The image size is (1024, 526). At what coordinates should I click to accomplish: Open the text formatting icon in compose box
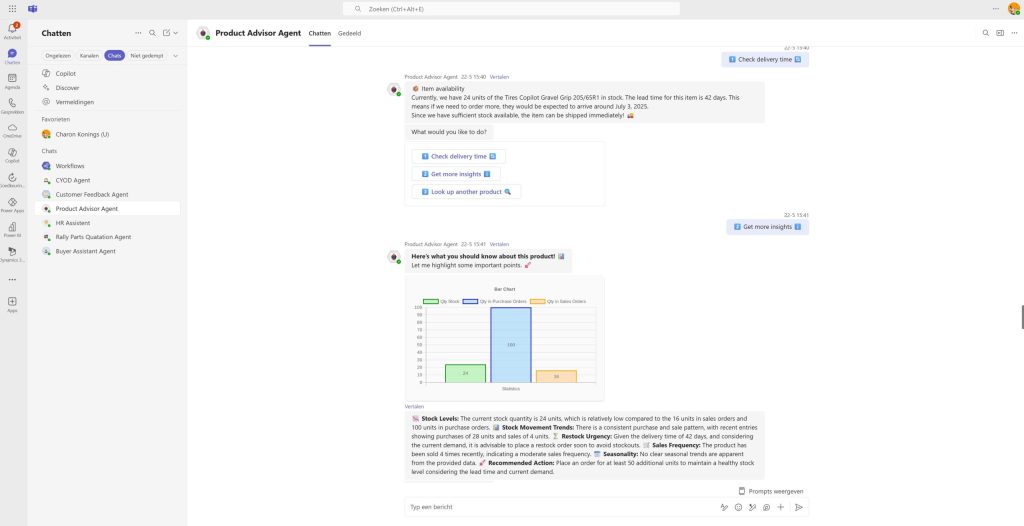click(x=724, y=507)
